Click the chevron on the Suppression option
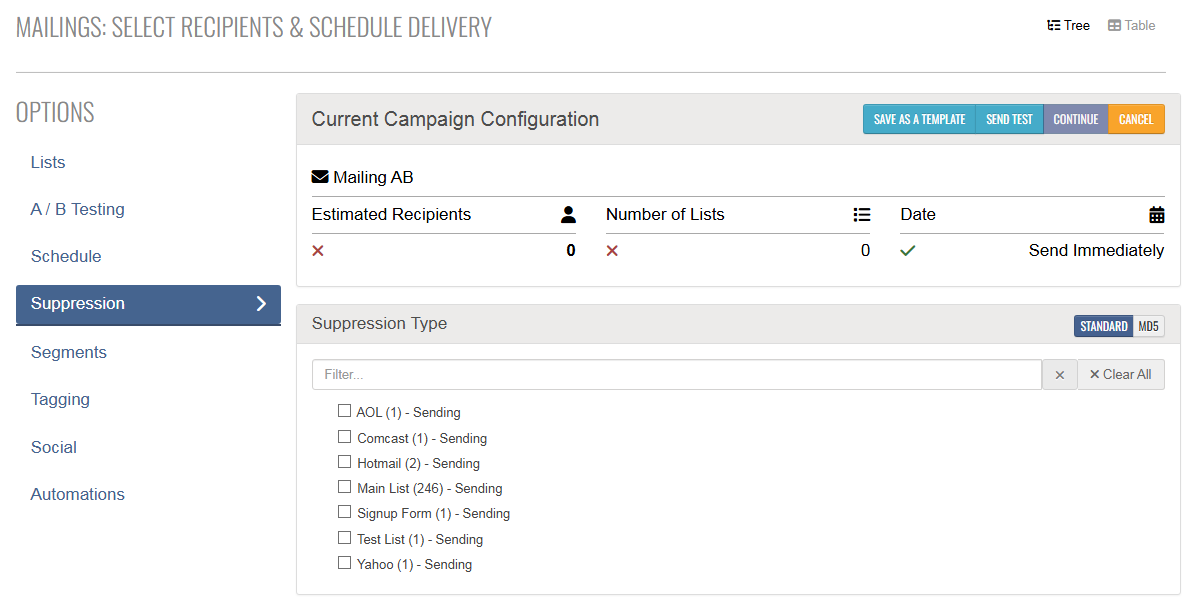This screenshot has height=609, width=1200. coord(261,304)
